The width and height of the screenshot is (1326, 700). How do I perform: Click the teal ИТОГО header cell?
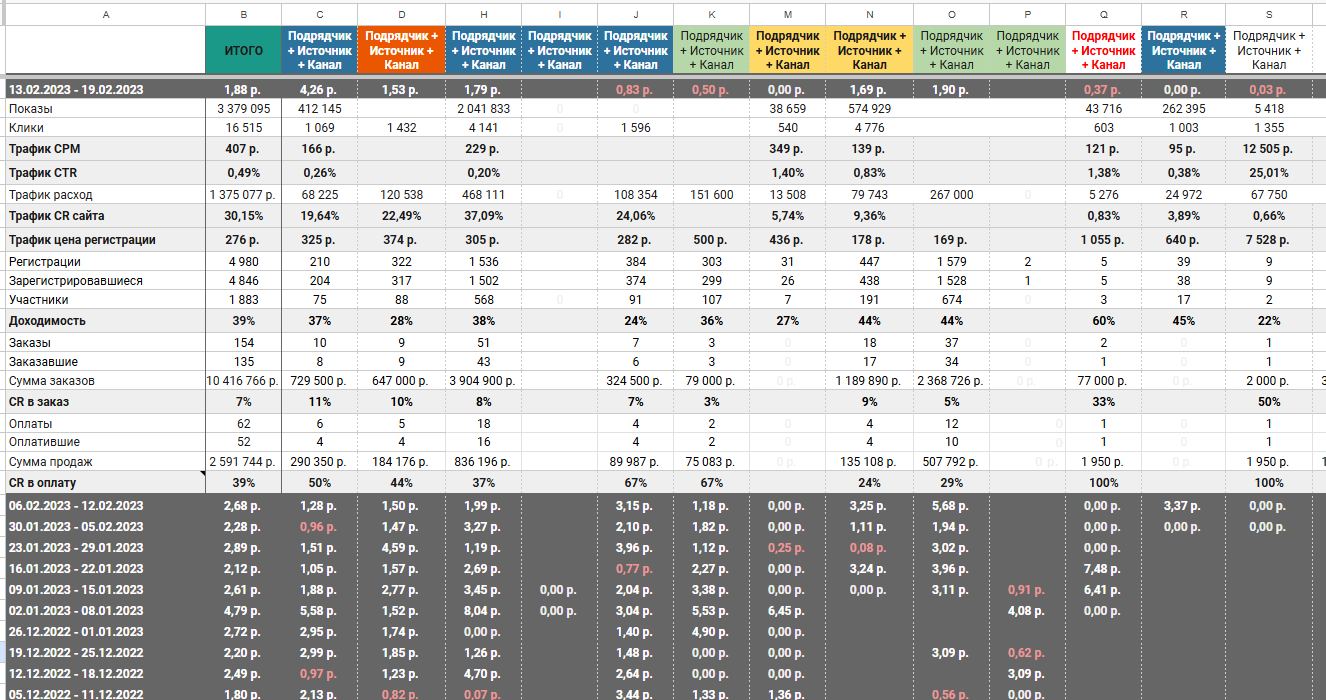(x=243, y=50)
